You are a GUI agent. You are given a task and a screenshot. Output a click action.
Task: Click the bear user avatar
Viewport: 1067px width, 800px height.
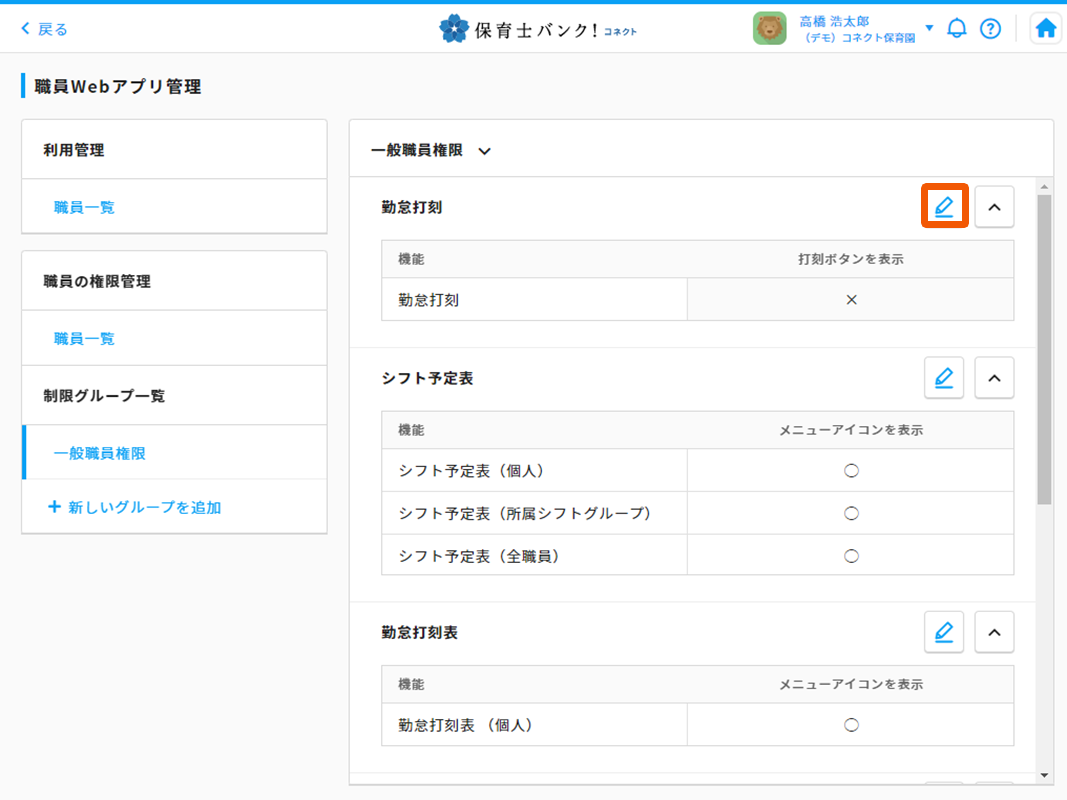click(770, 28)
